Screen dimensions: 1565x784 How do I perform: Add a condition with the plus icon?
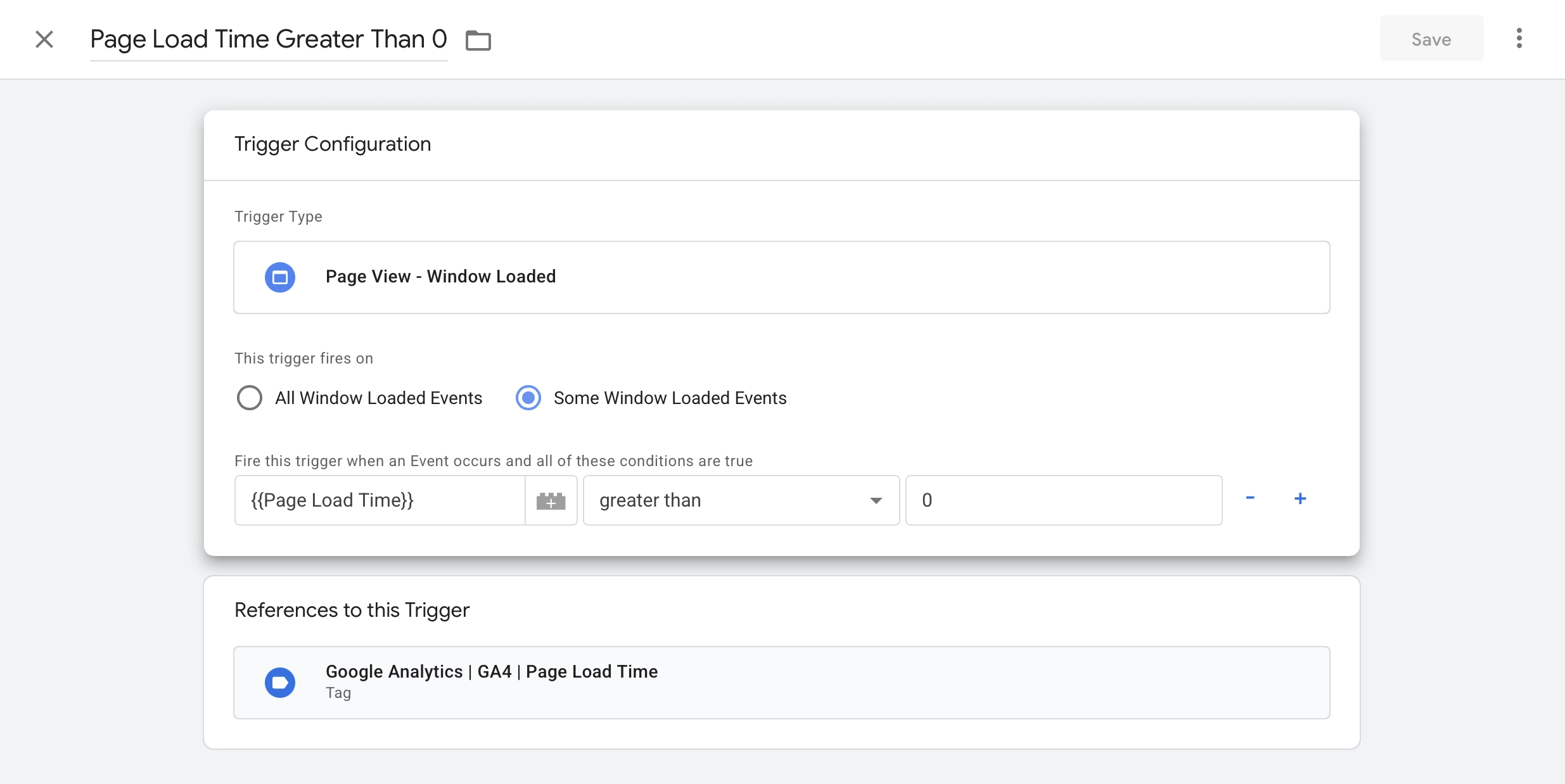(1300, 498)
